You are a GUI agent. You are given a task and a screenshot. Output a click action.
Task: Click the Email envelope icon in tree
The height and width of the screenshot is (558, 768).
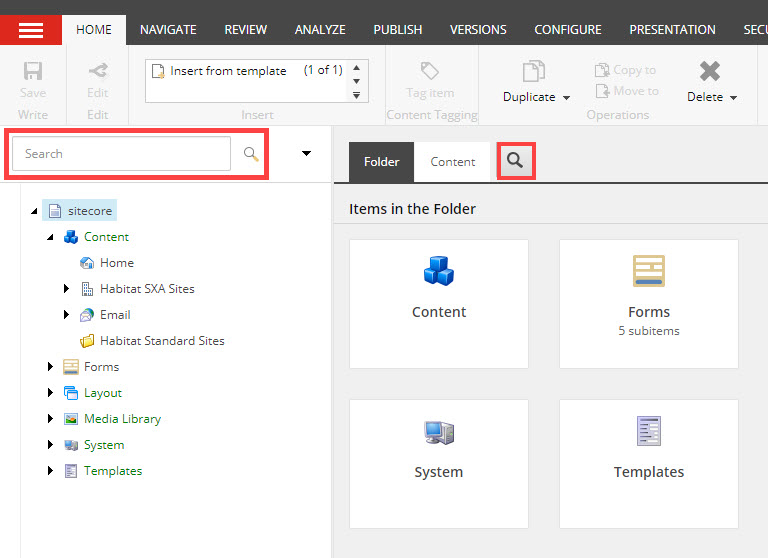[87, 315]
